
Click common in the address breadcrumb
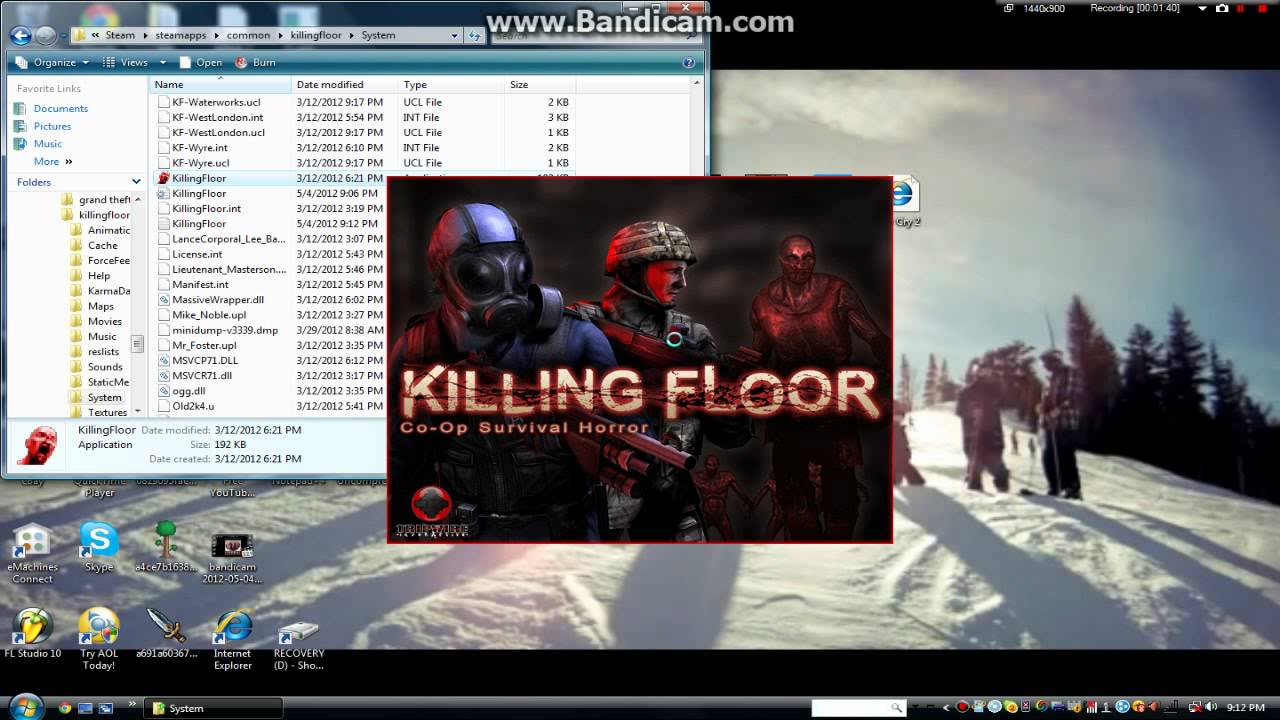248,35
